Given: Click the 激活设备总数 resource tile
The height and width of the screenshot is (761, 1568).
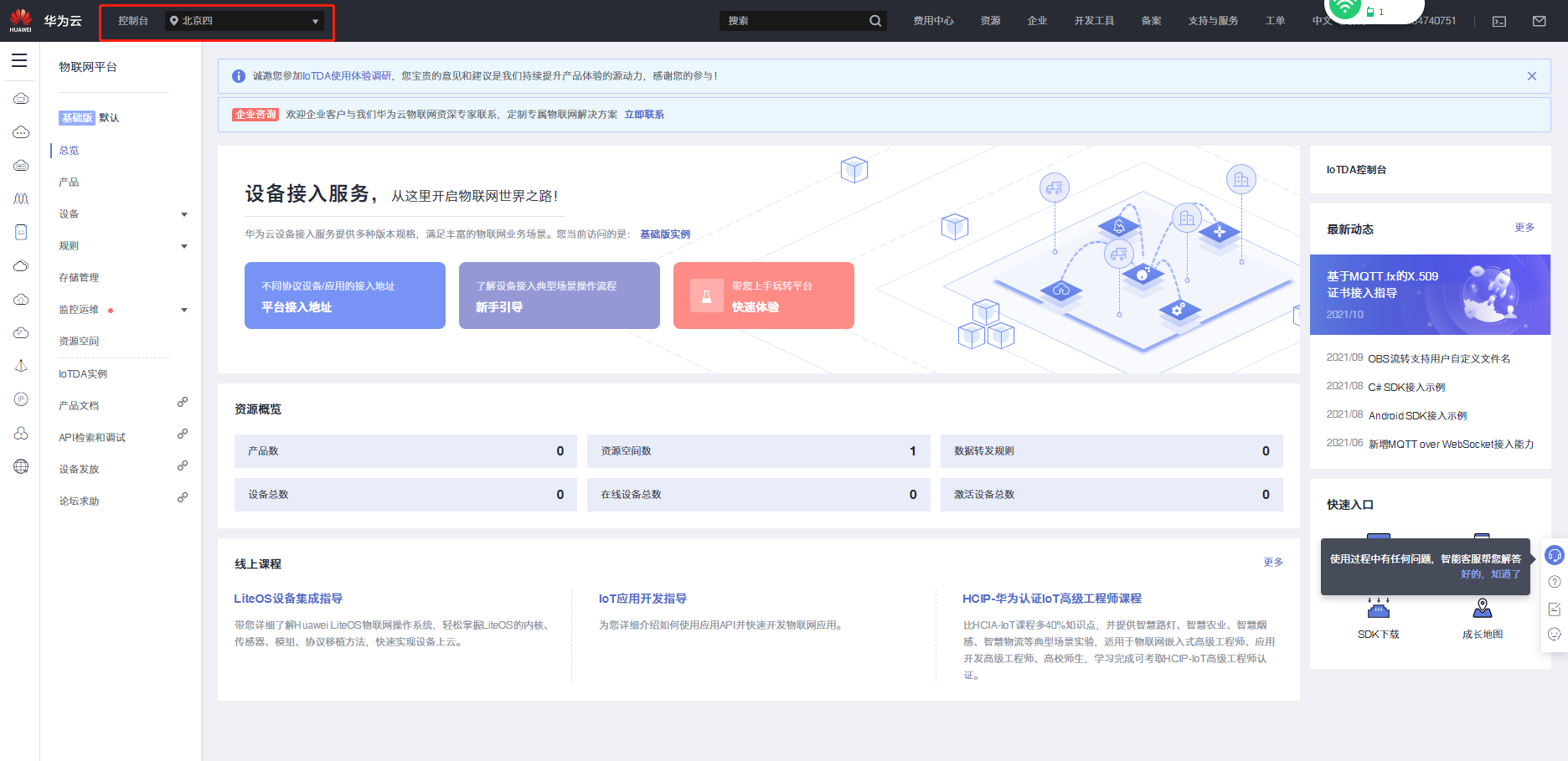Looking at the screenshot, I should (x=1112, y=495).
